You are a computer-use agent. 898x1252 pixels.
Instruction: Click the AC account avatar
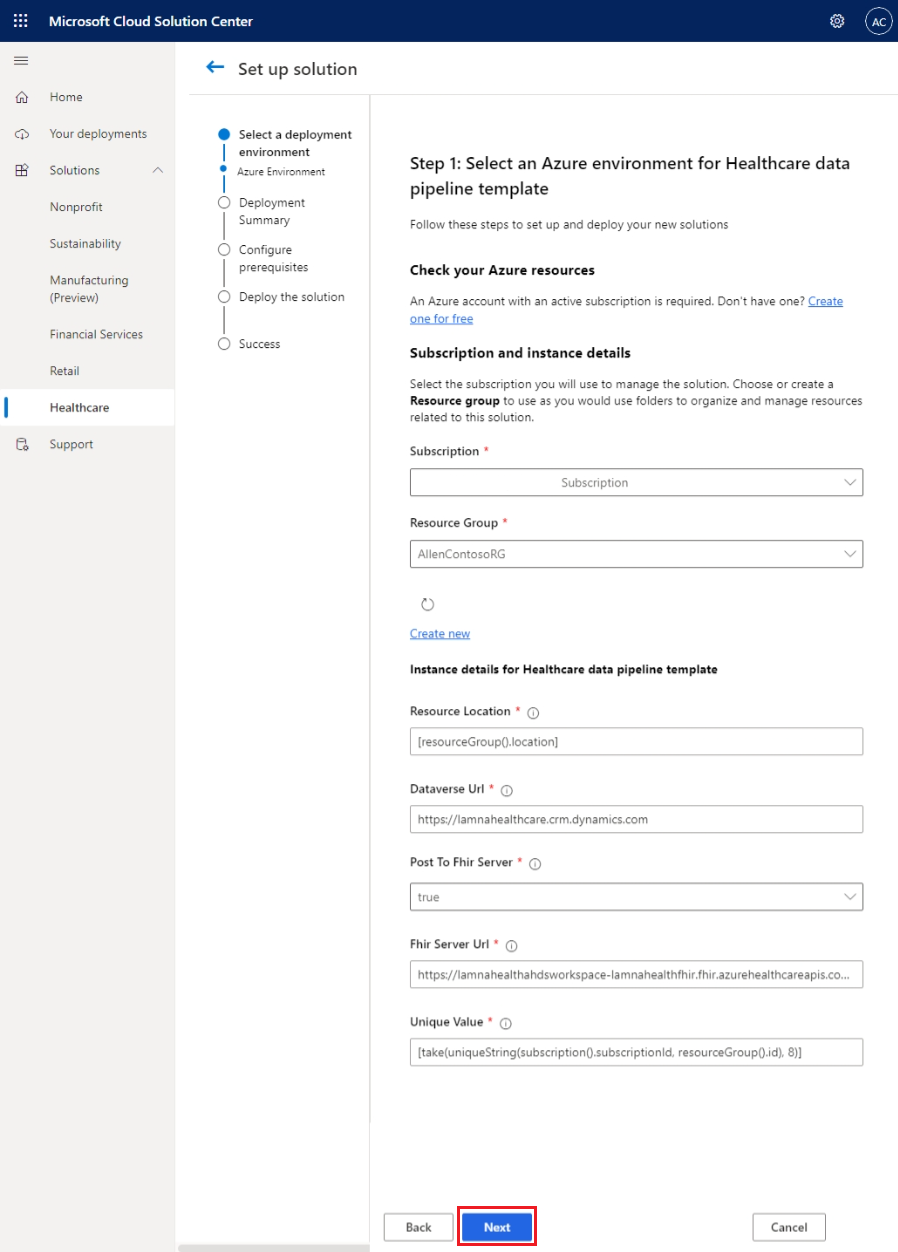pos(877,20)
